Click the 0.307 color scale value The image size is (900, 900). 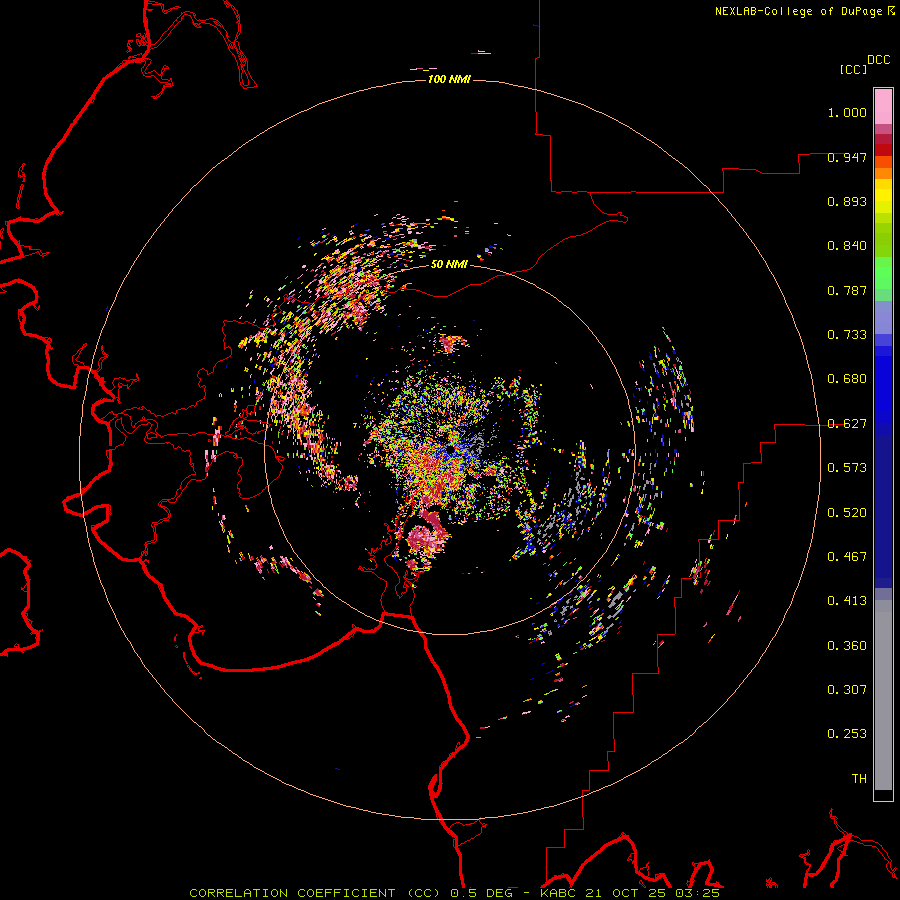[x=847, y=689]
